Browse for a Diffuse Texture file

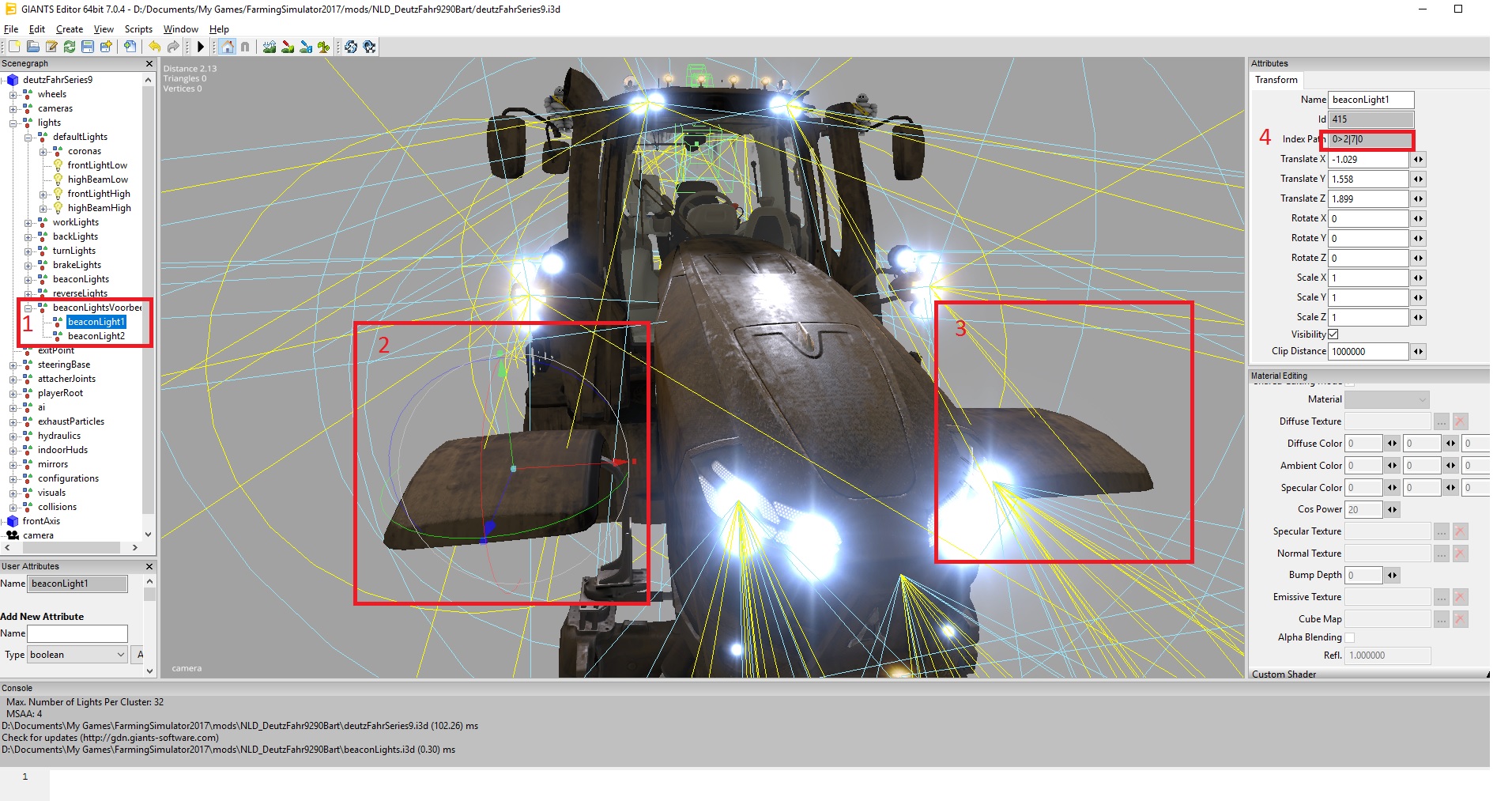pyautogui.click(x=1442, y=421)
